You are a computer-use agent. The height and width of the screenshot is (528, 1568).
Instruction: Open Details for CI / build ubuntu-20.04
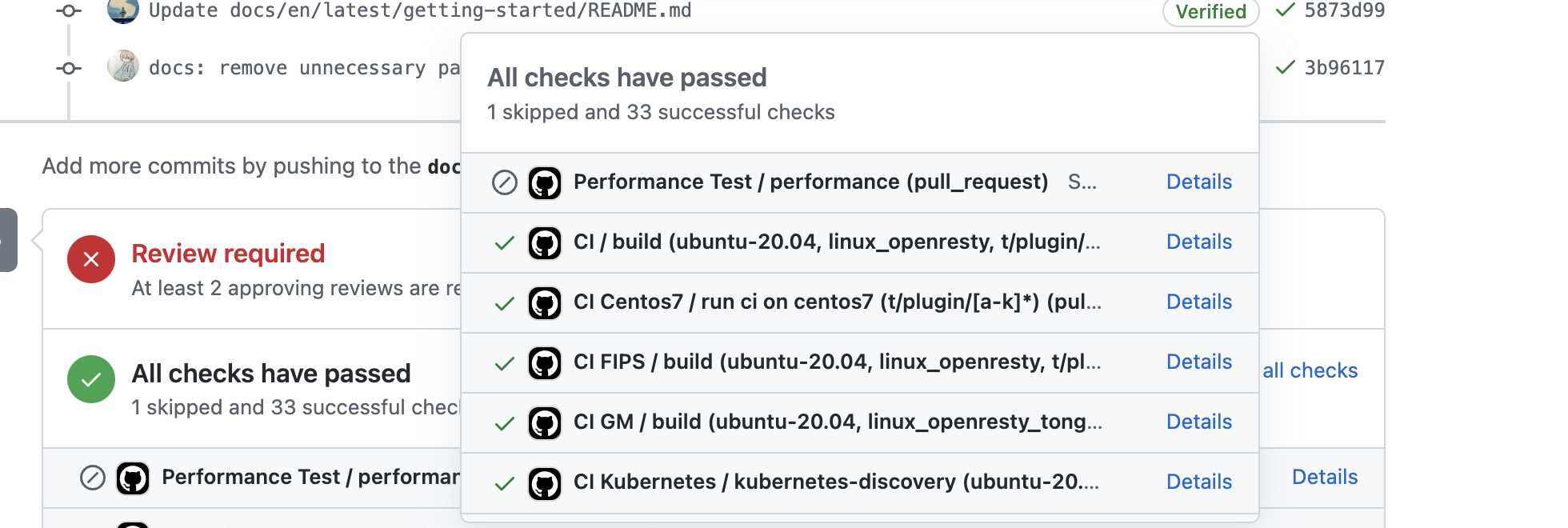pos(1198,242)
